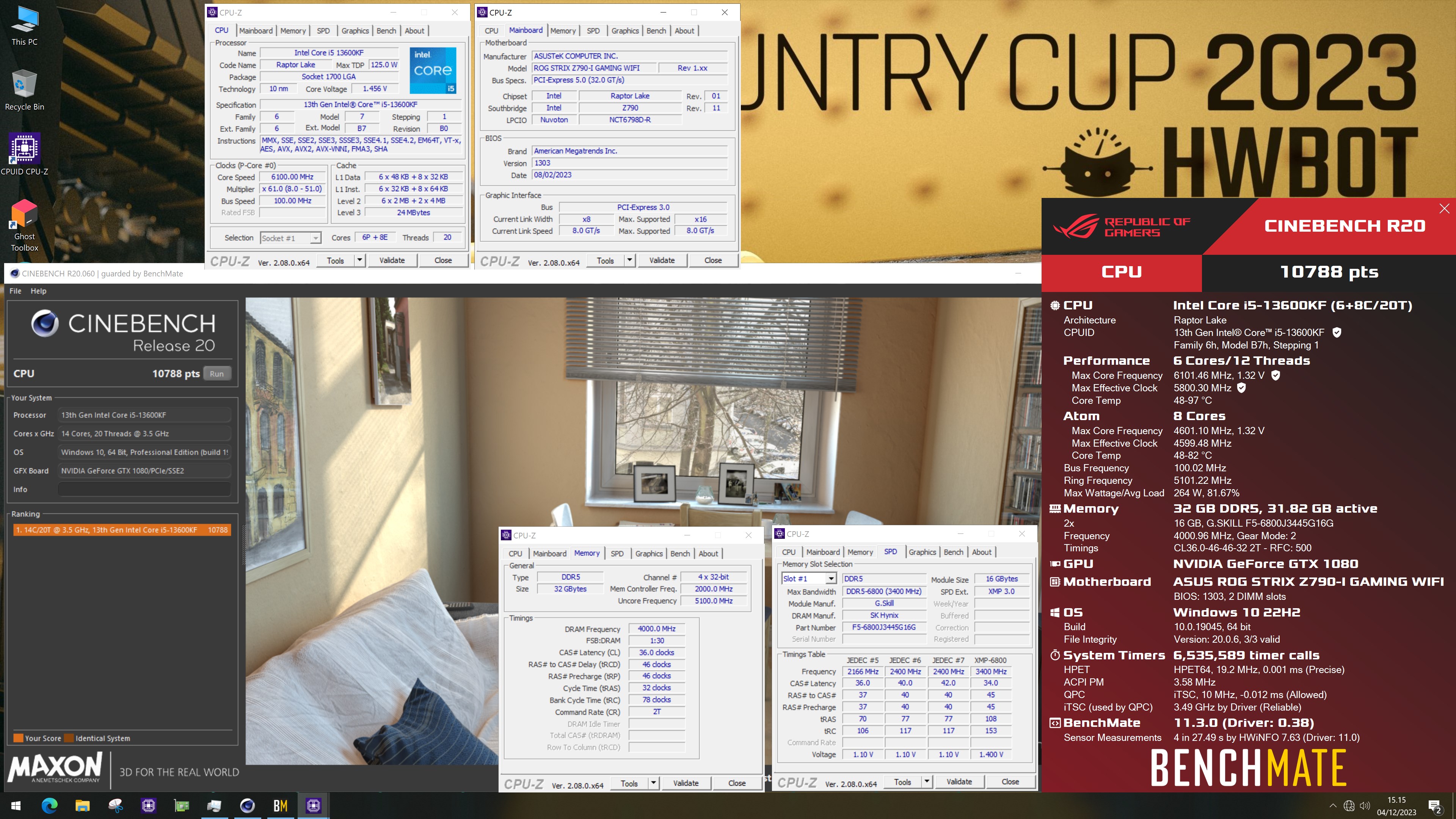Click the Cinebench ranking panel scrollbar grip
1456x819 pixels.
click(244, 545)
